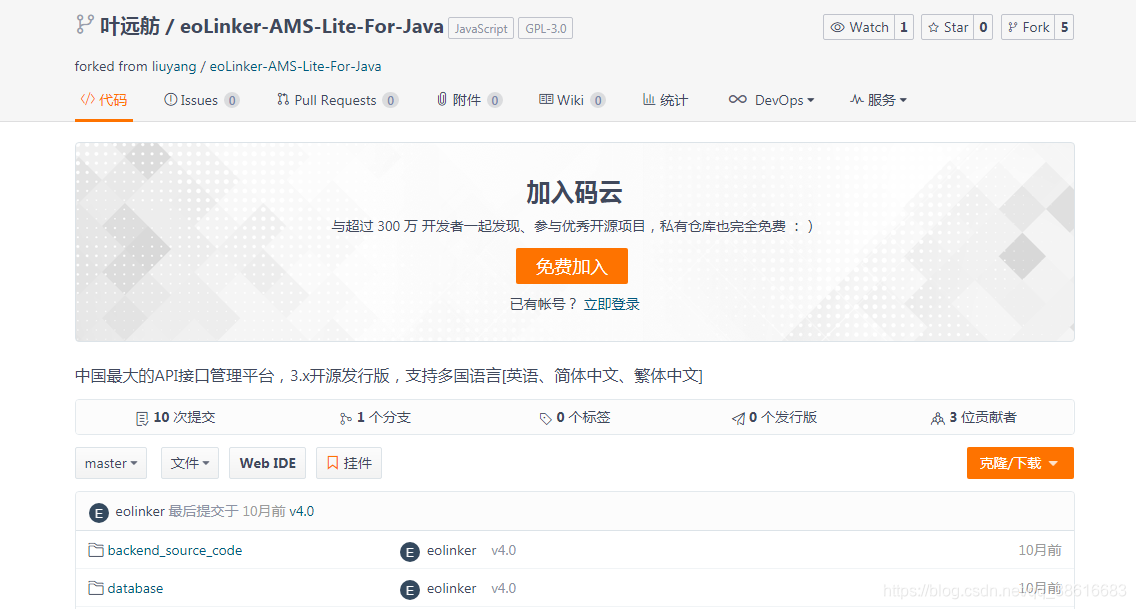This screenshot has height=609, width=1136.
Task: Follow the 立即登录 link
Action: click(611, 304)
